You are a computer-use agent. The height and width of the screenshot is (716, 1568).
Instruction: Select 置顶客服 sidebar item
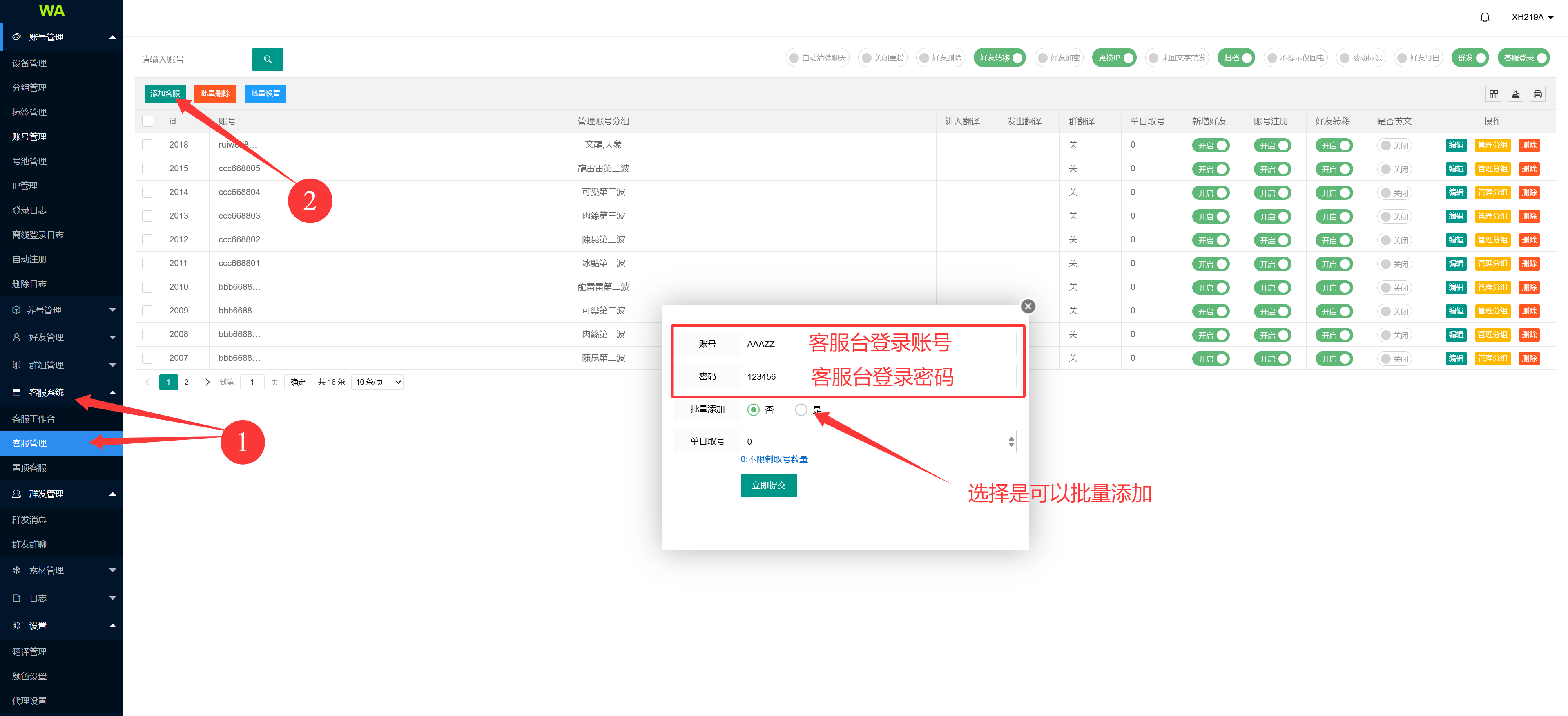coord(29,468)
